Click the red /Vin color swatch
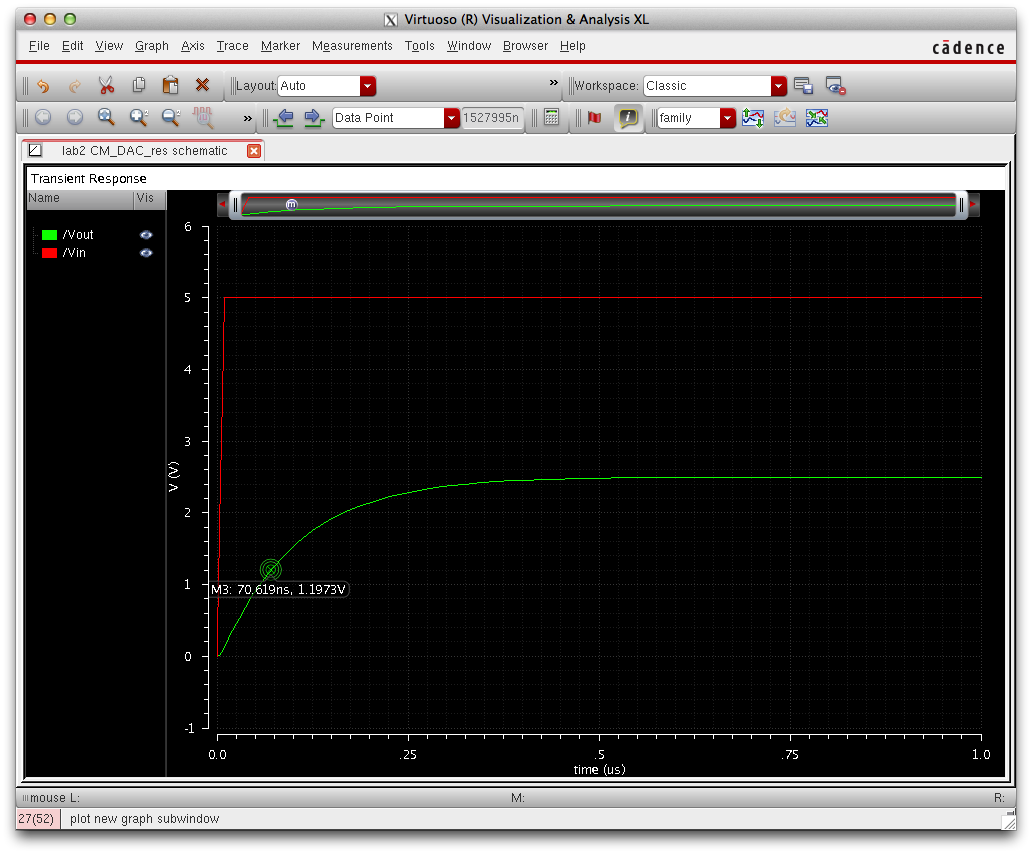The image size is (1032, 854). coord(49,253)
